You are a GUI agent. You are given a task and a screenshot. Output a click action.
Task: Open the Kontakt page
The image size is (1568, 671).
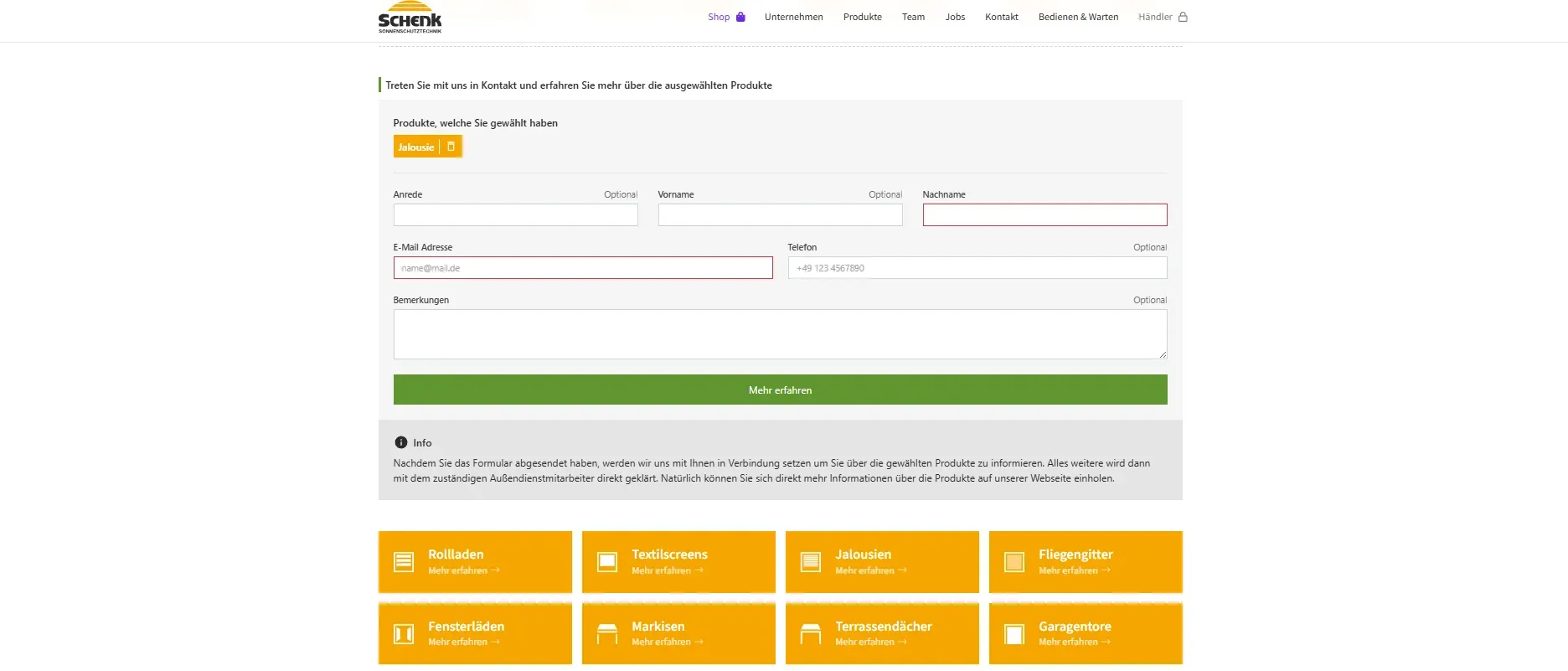(x=1002, y=17)
